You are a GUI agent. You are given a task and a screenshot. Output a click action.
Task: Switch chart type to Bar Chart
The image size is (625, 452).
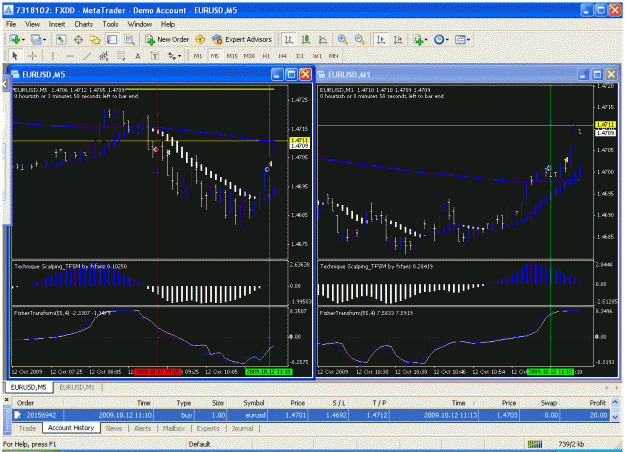(289, 39)
